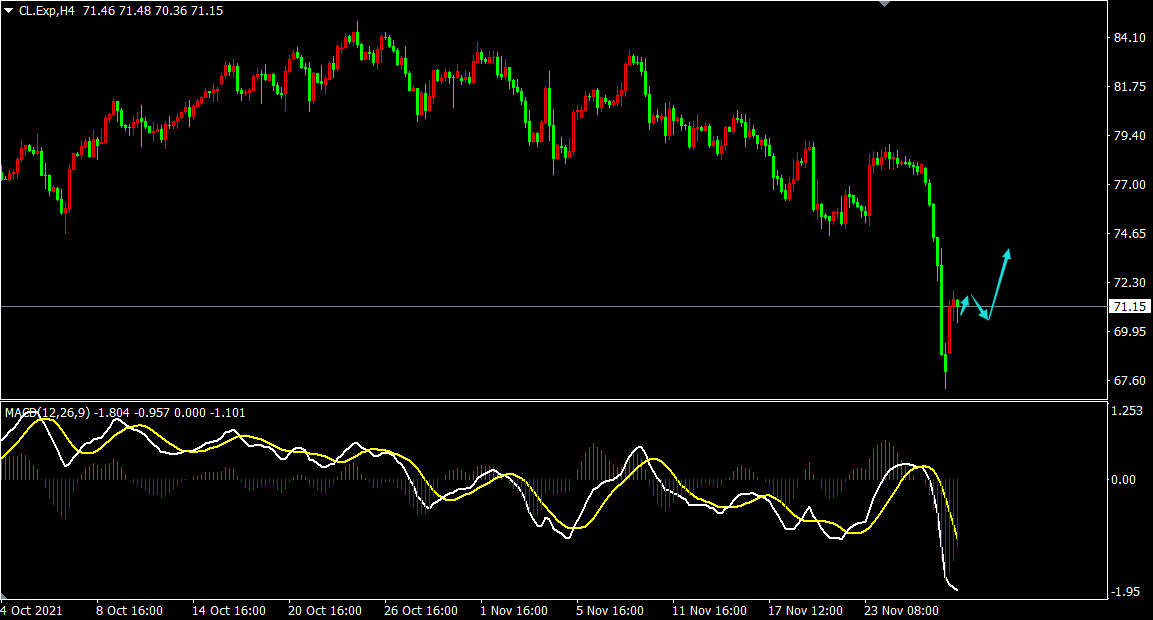Click the 67.60 price scale label

(x=1129, y=381)
